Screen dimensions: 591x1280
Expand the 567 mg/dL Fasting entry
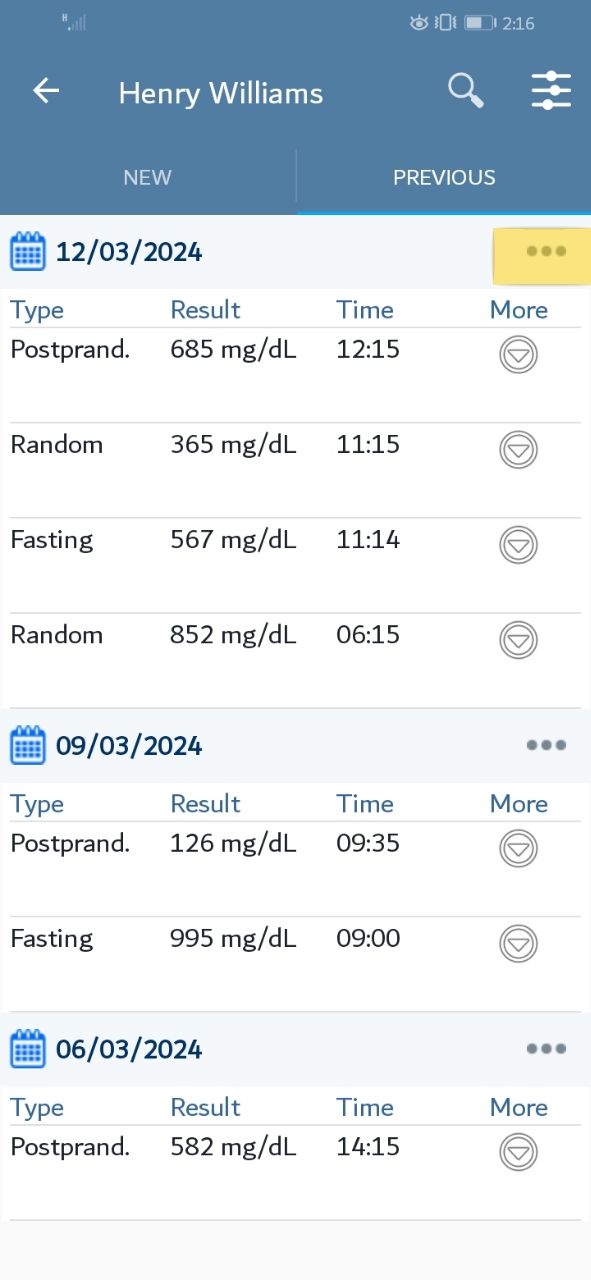coord(518,544)
